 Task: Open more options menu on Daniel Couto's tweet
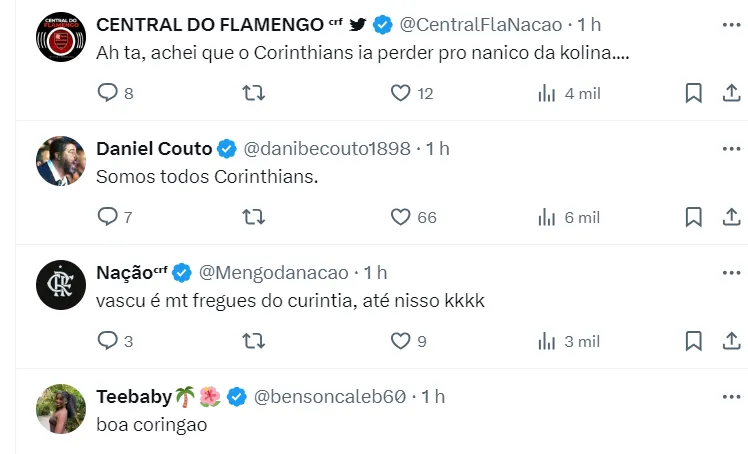[x=730, y=148]
